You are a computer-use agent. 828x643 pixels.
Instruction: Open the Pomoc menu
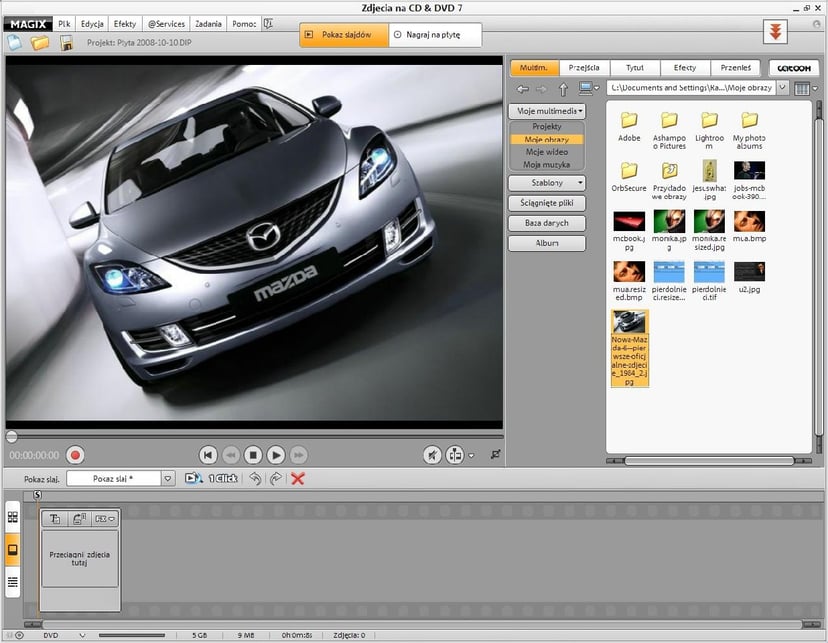[244, 24]
